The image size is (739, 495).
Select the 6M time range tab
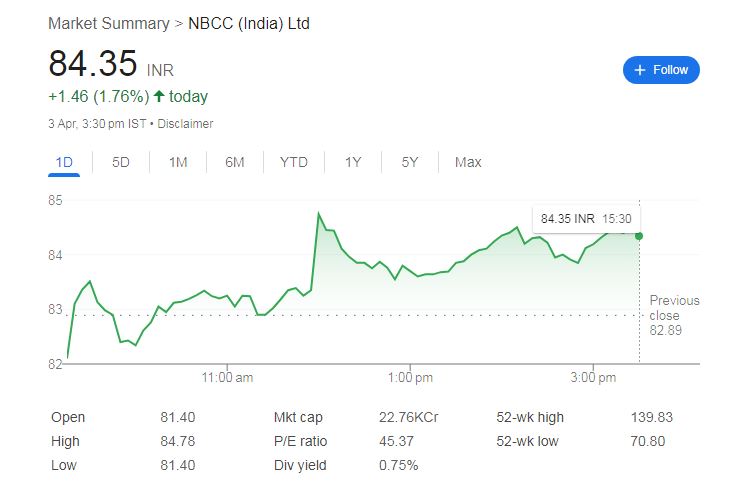(235, 162)
